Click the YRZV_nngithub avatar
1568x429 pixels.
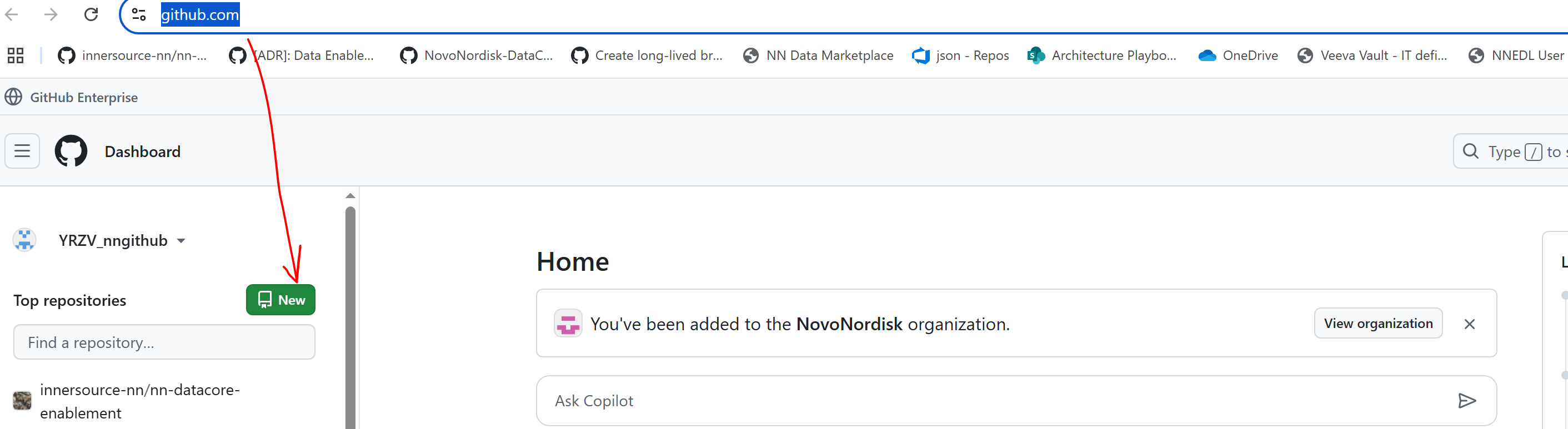[x=24, y=240]
